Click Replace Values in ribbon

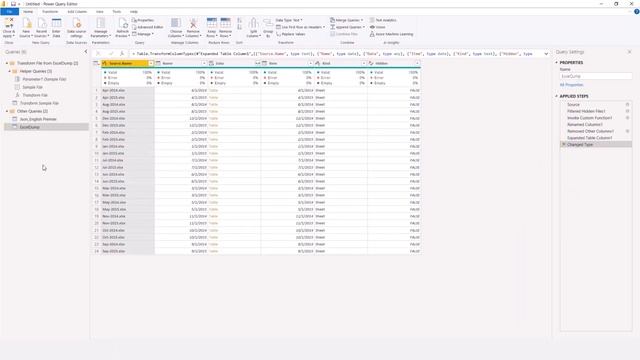(x=291, y=34)
